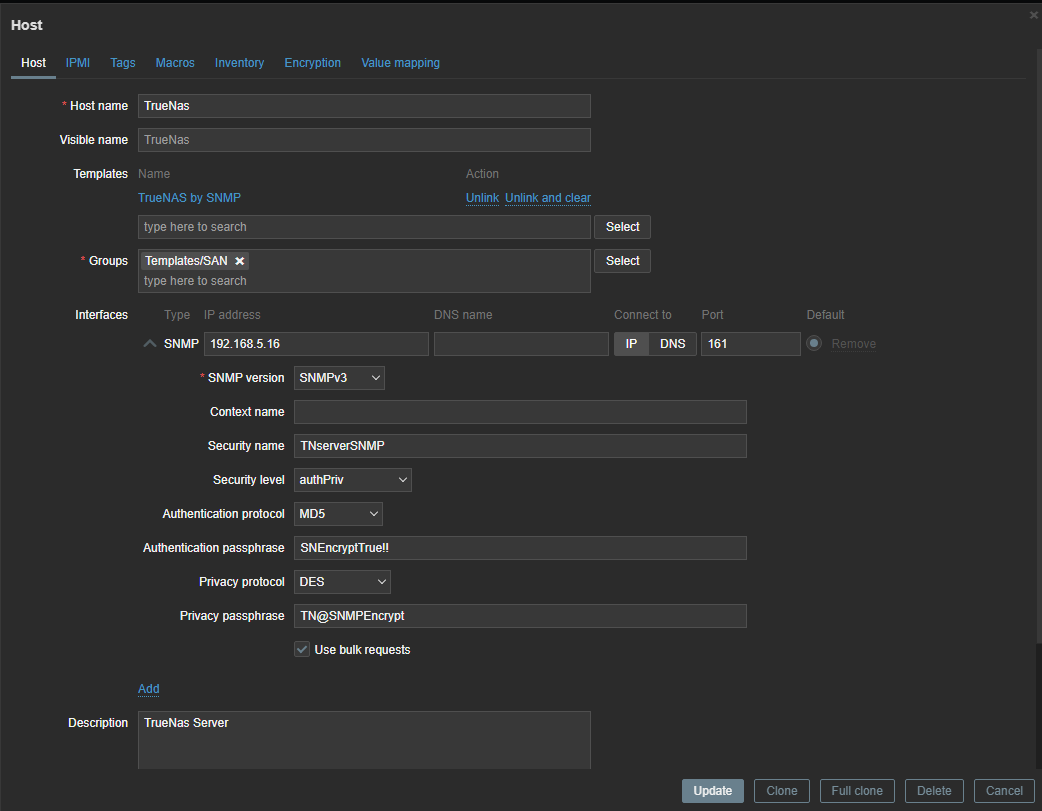Screen dimensions: 1042x811
Task: Go to the Encryption tab
Action: [x=312, y=63]
